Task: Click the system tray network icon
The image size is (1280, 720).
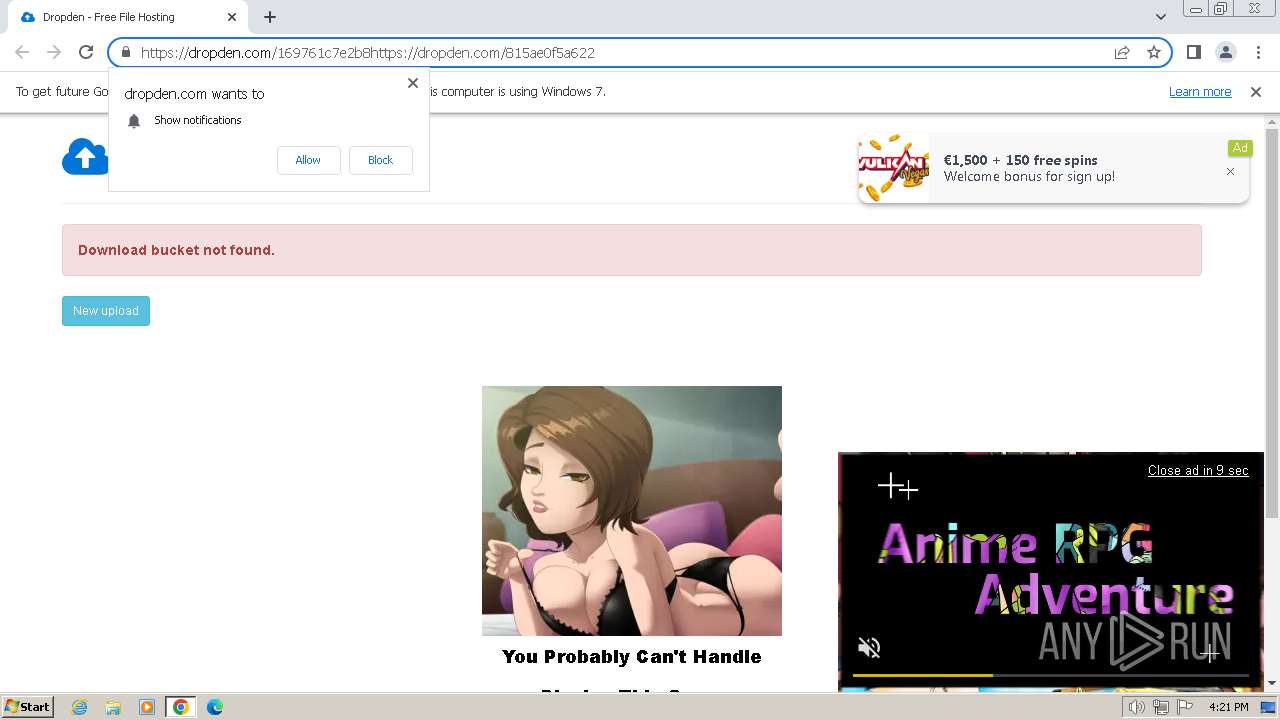Action: 1161,707
